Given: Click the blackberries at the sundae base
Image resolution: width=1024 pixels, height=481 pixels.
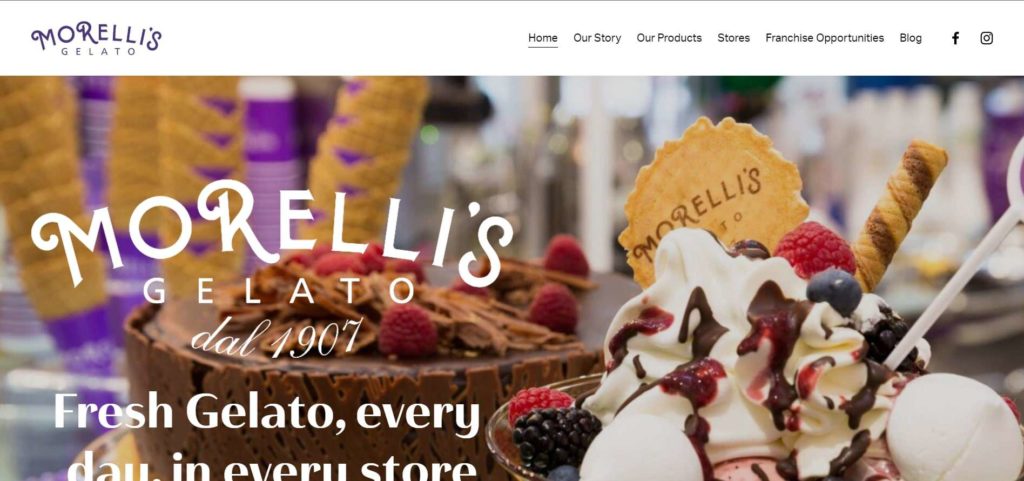Looking at the screenshot, I should point(556,437).
